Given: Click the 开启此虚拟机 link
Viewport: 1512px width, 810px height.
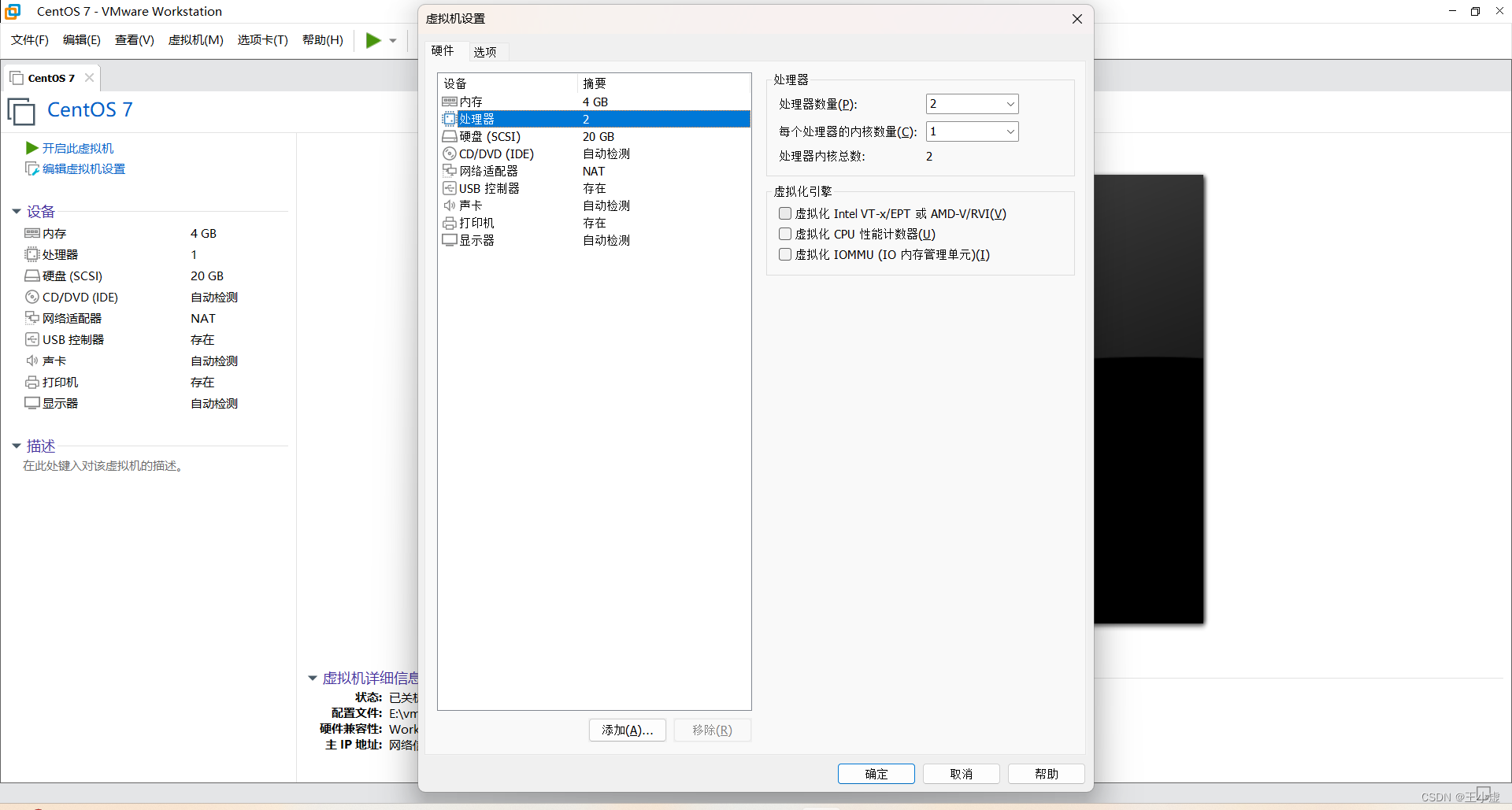Looking at the screenshot, I should pyautogui.click(x=78, y=148).
